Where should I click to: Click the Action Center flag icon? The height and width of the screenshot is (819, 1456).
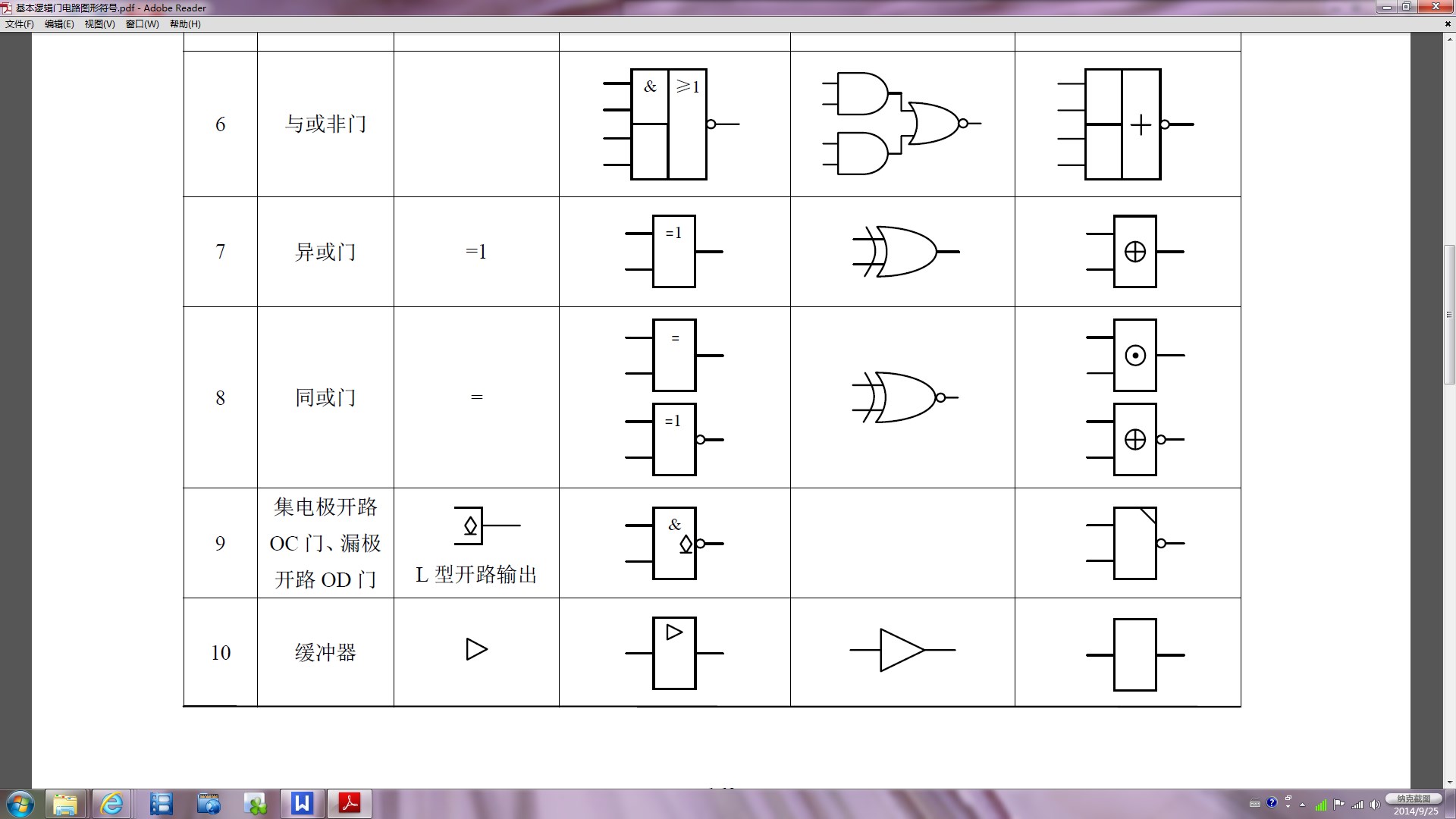tap(1338, 805)
